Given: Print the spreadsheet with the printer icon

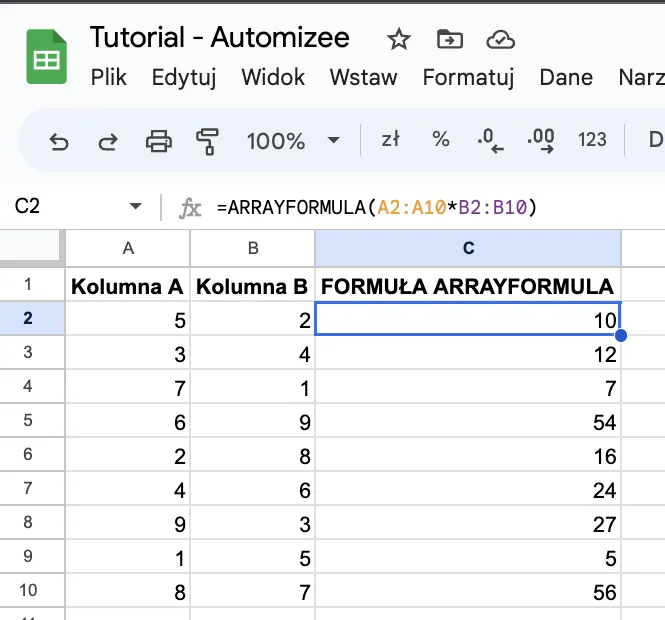Looking at the screenshot, I should click(159, 141).
